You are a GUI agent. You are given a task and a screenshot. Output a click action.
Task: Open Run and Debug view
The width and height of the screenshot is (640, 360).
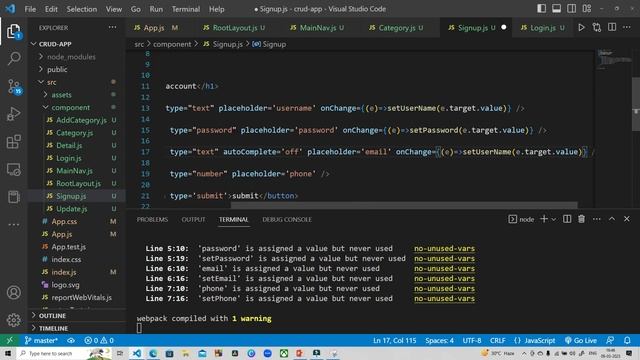13,114
